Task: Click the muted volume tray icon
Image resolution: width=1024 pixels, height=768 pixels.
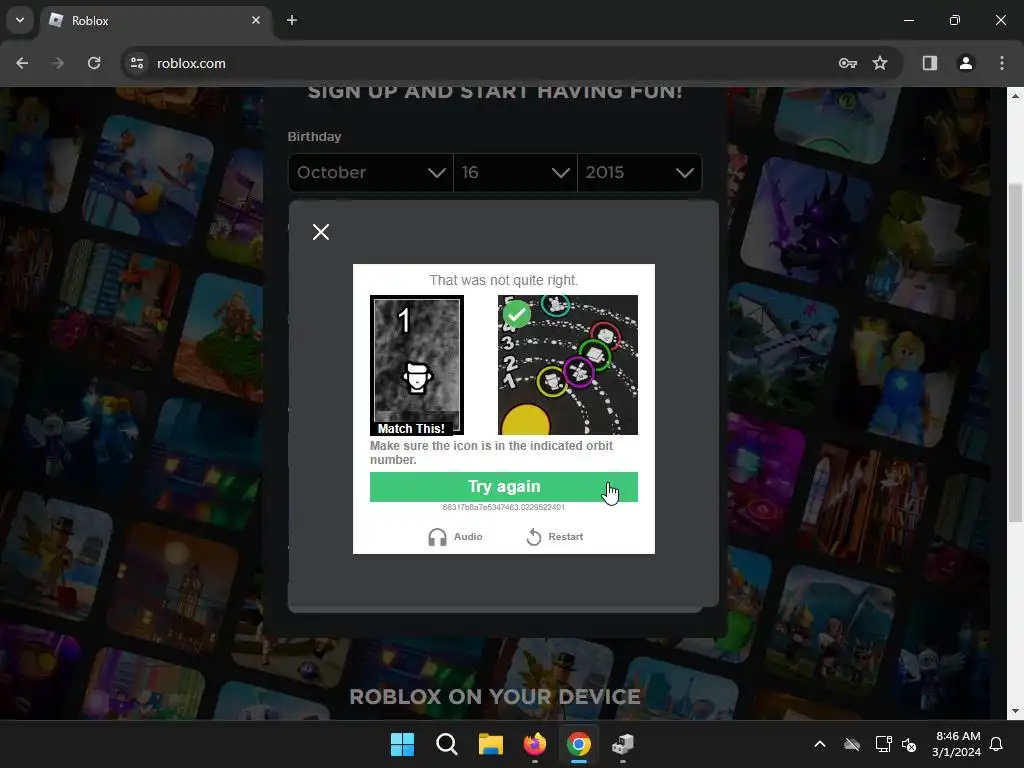Action: click(x=909, y=744)
